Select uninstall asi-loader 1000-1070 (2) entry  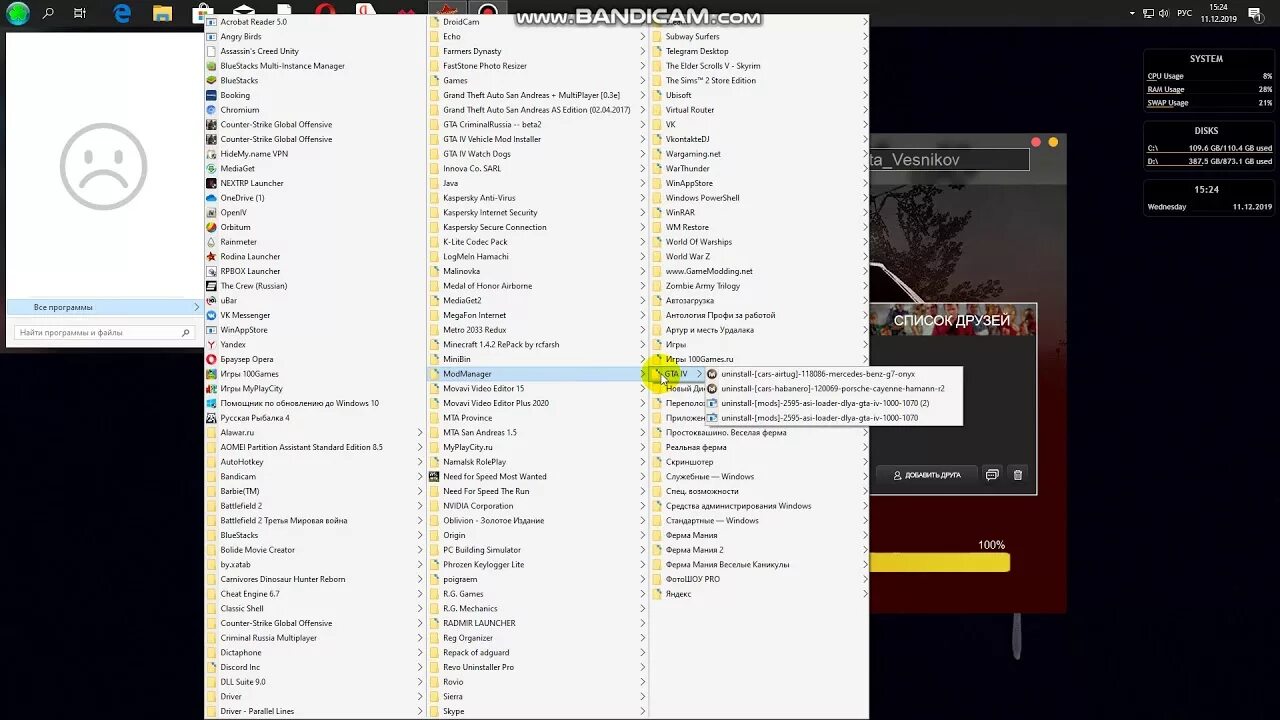tap(833, 403)
